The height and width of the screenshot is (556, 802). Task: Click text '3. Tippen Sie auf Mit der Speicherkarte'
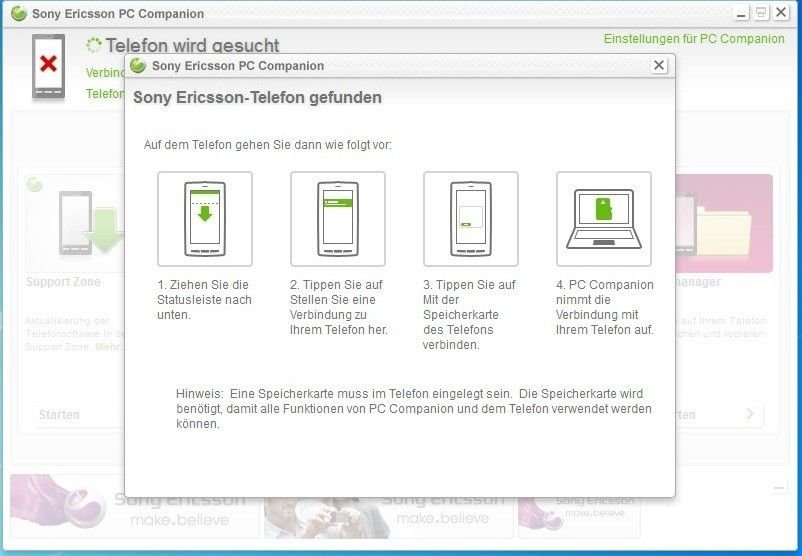tap(470, 315)
